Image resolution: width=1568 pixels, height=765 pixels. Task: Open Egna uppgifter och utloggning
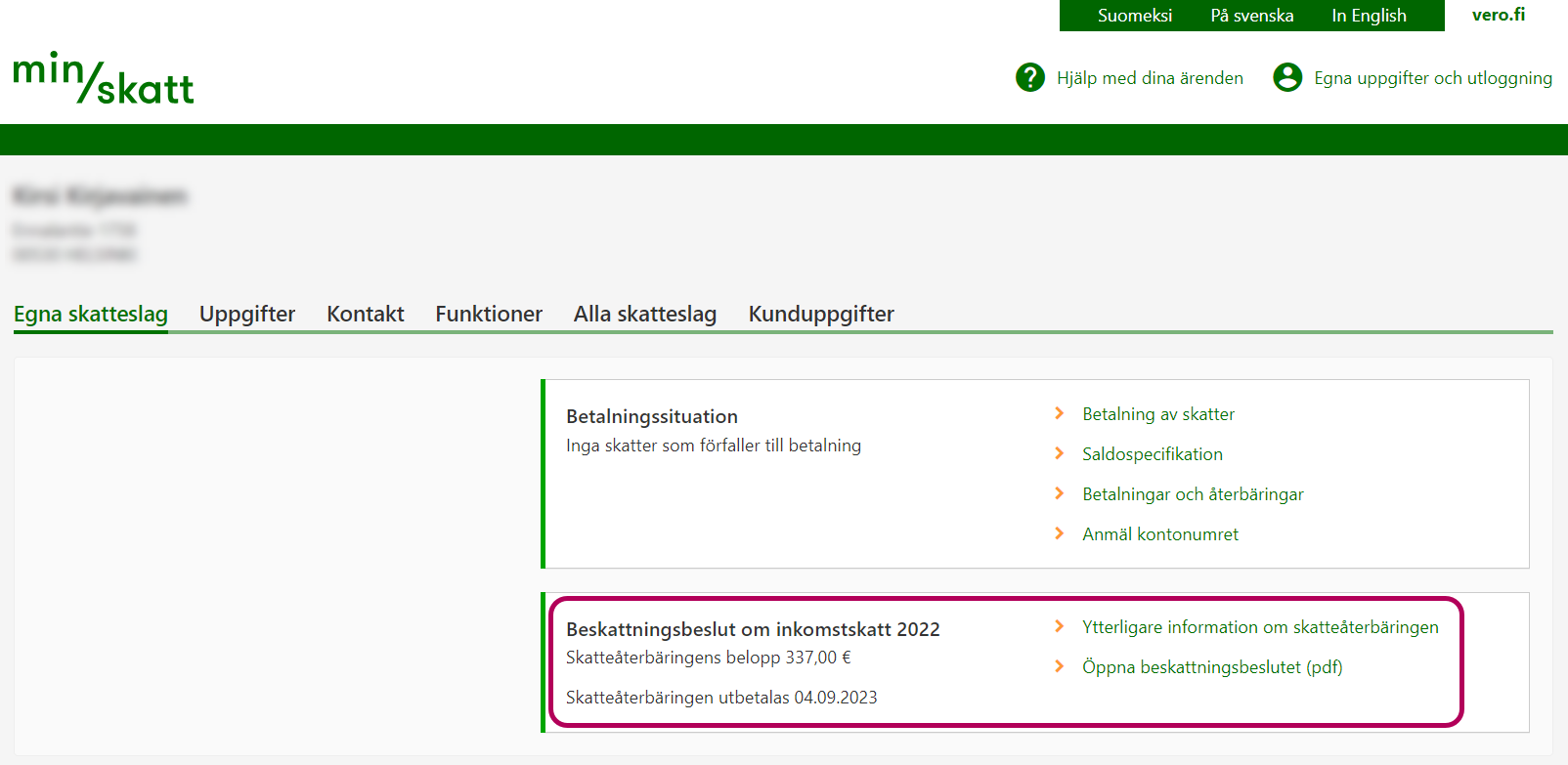[x=1432, y=78]
